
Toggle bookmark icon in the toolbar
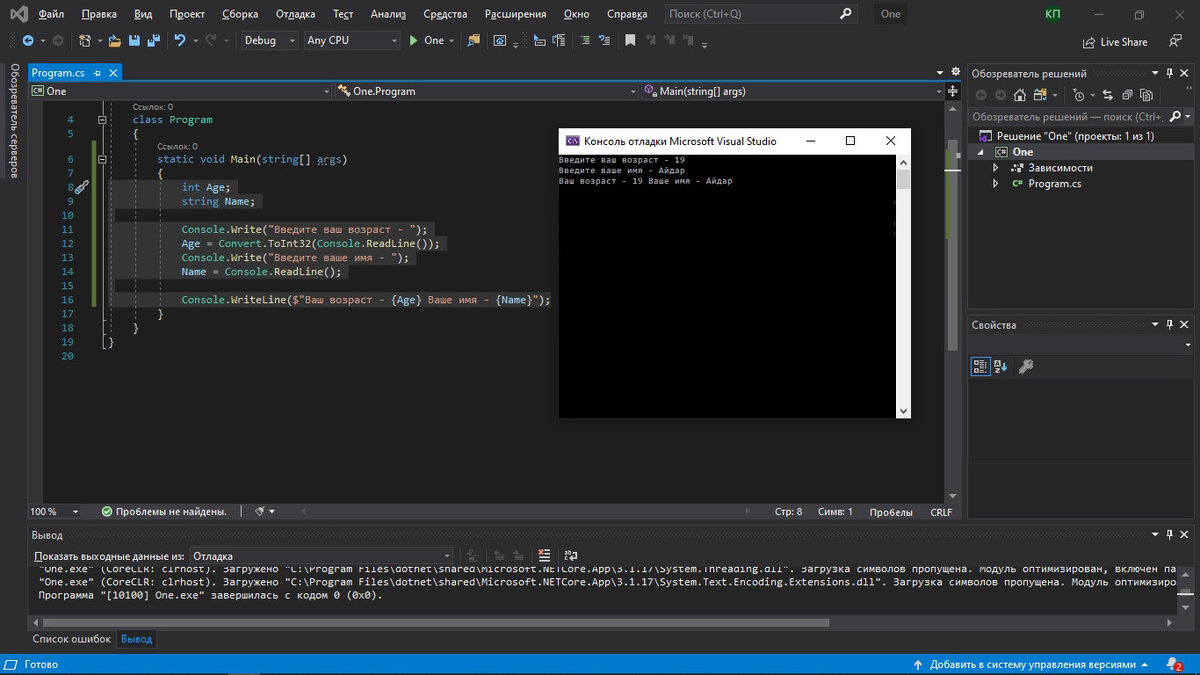click(630, 41)
